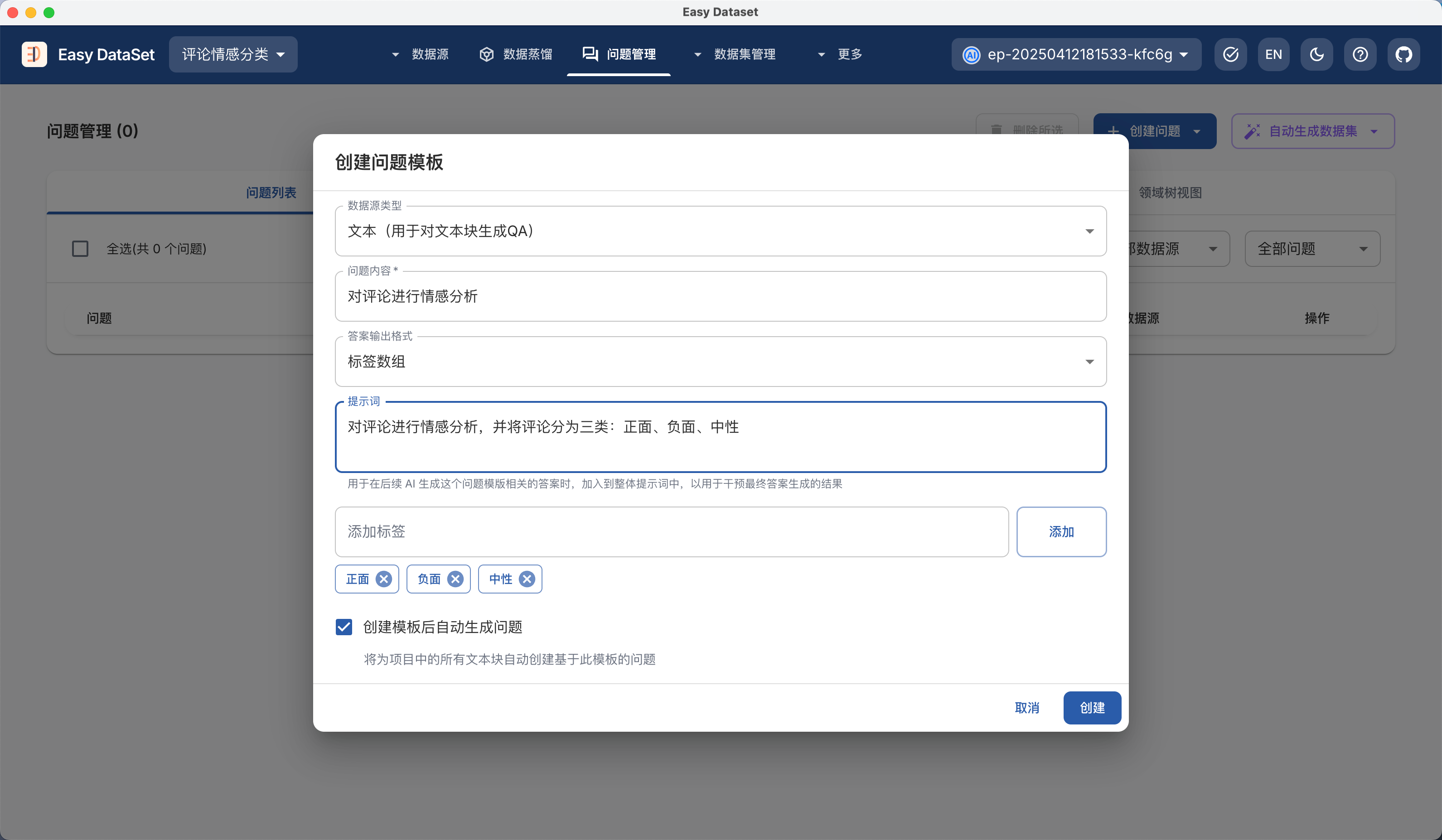
Task: Open the 评论情感分类 project selector
Action: point(233,54)
